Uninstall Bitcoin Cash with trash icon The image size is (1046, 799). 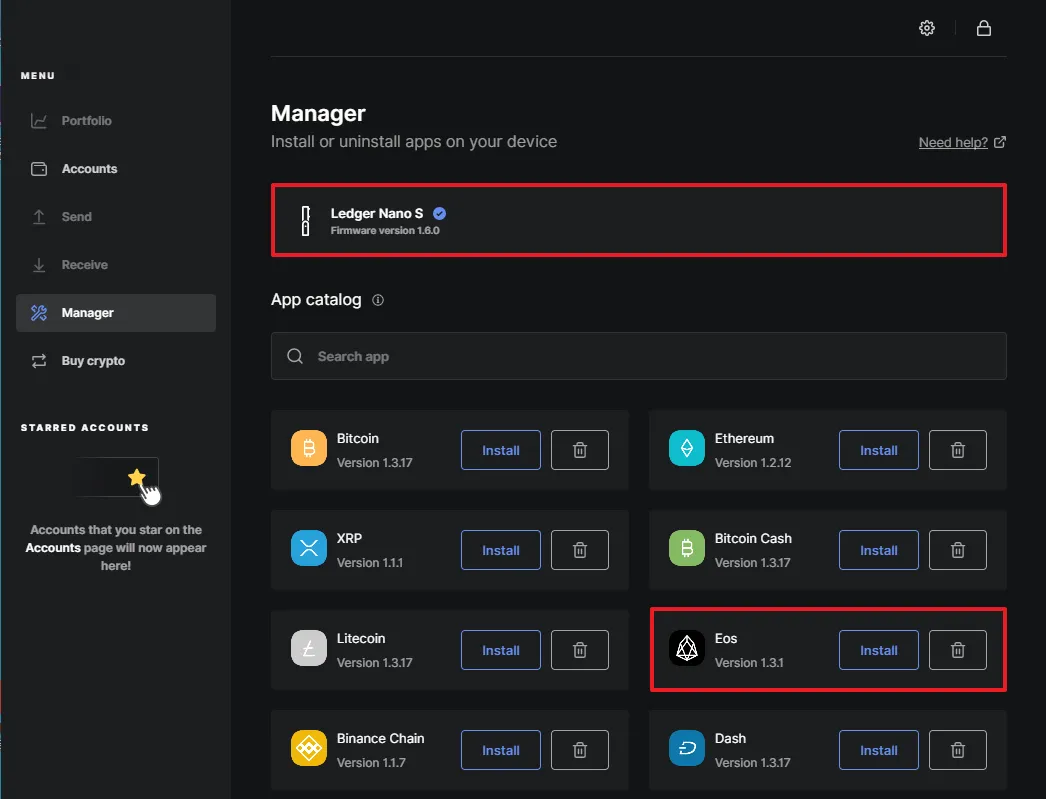pos(957,550)
